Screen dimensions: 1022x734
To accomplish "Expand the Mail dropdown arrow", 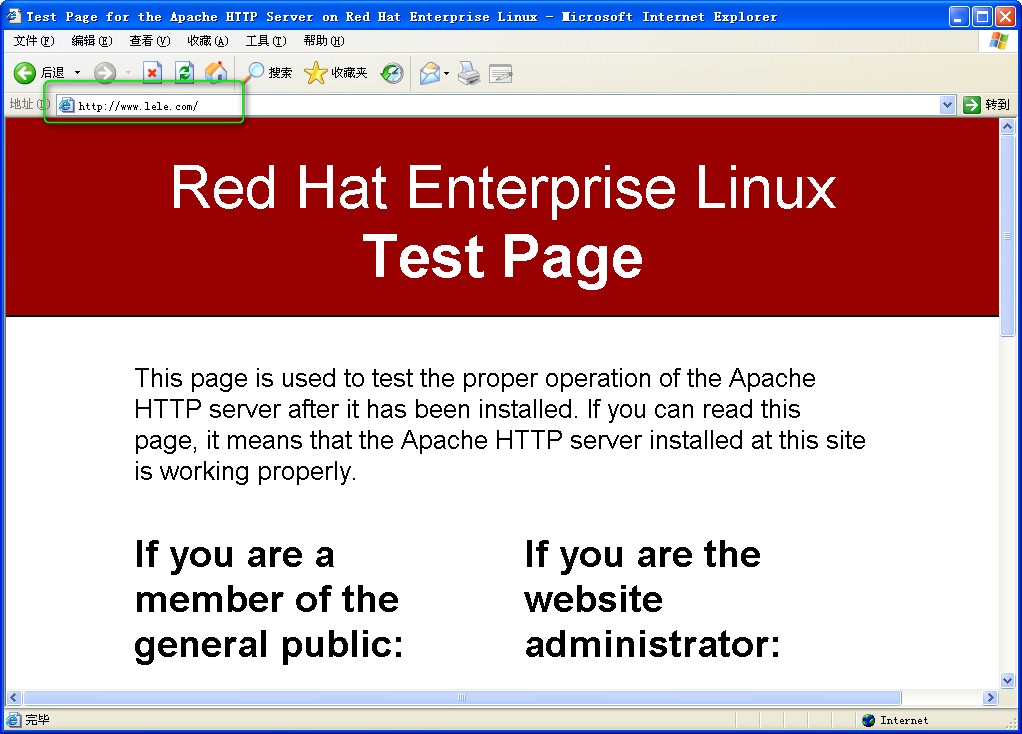I will [446, 73].
